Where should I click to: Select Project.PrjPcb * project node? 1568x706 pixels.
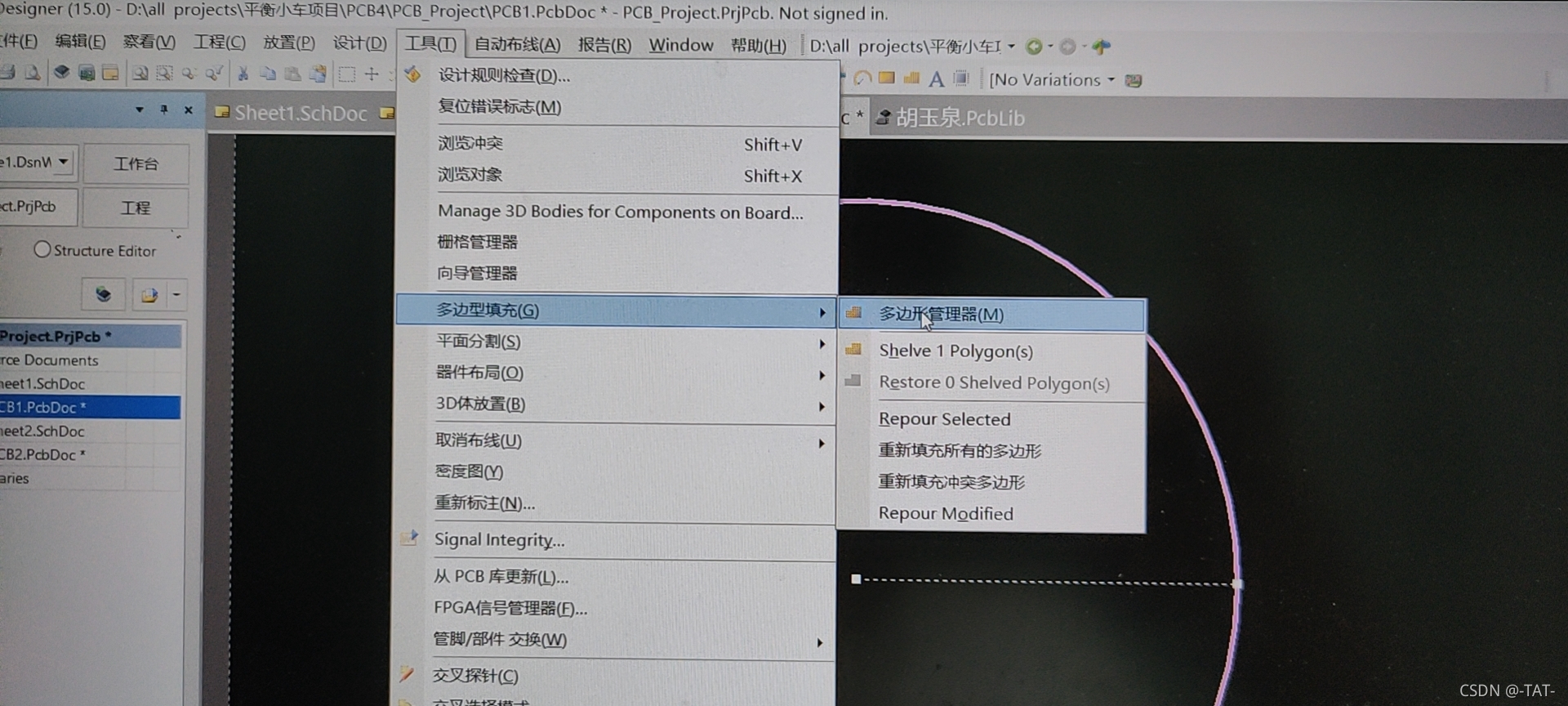90,336
